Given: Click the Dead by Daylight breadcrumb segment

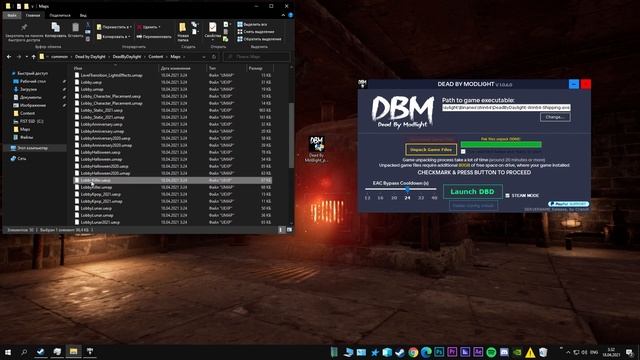Looking at the screenshot, I should click(90, 57).
